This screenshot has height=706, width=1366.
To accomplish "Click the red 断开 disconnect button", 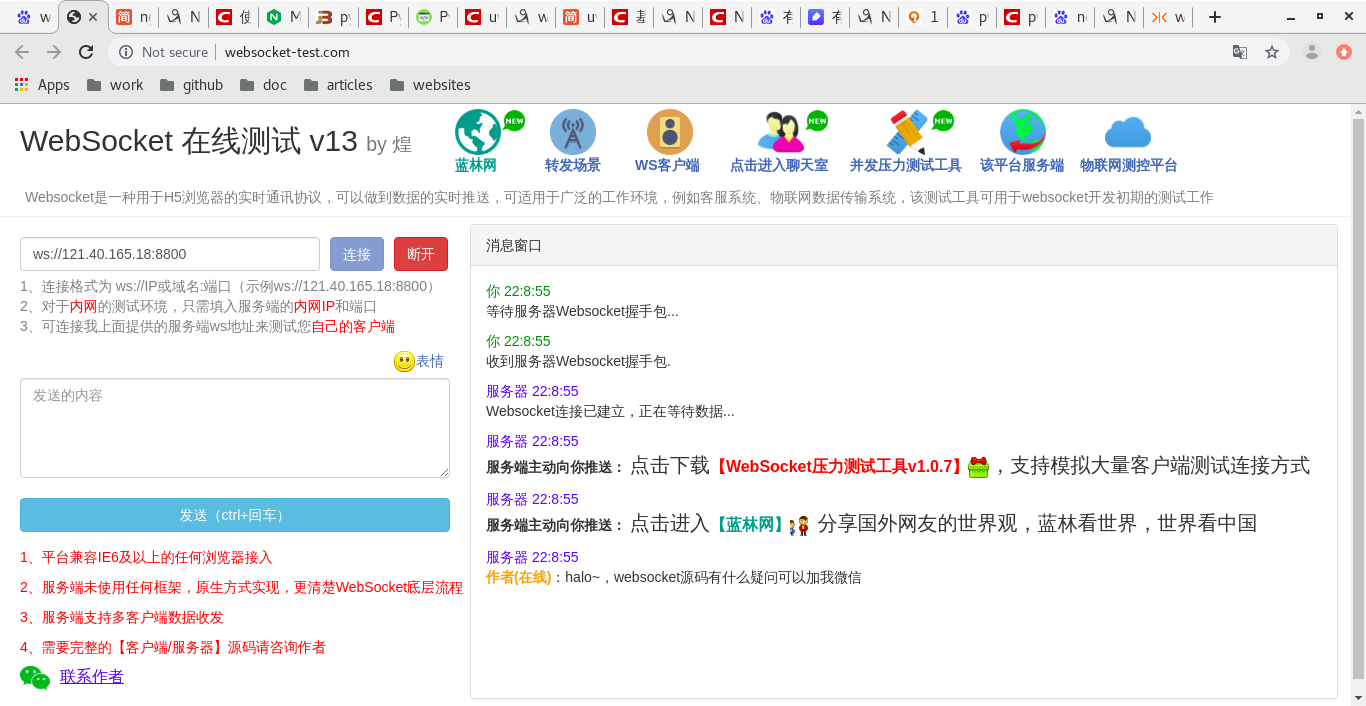I will [x=420, y=253].
